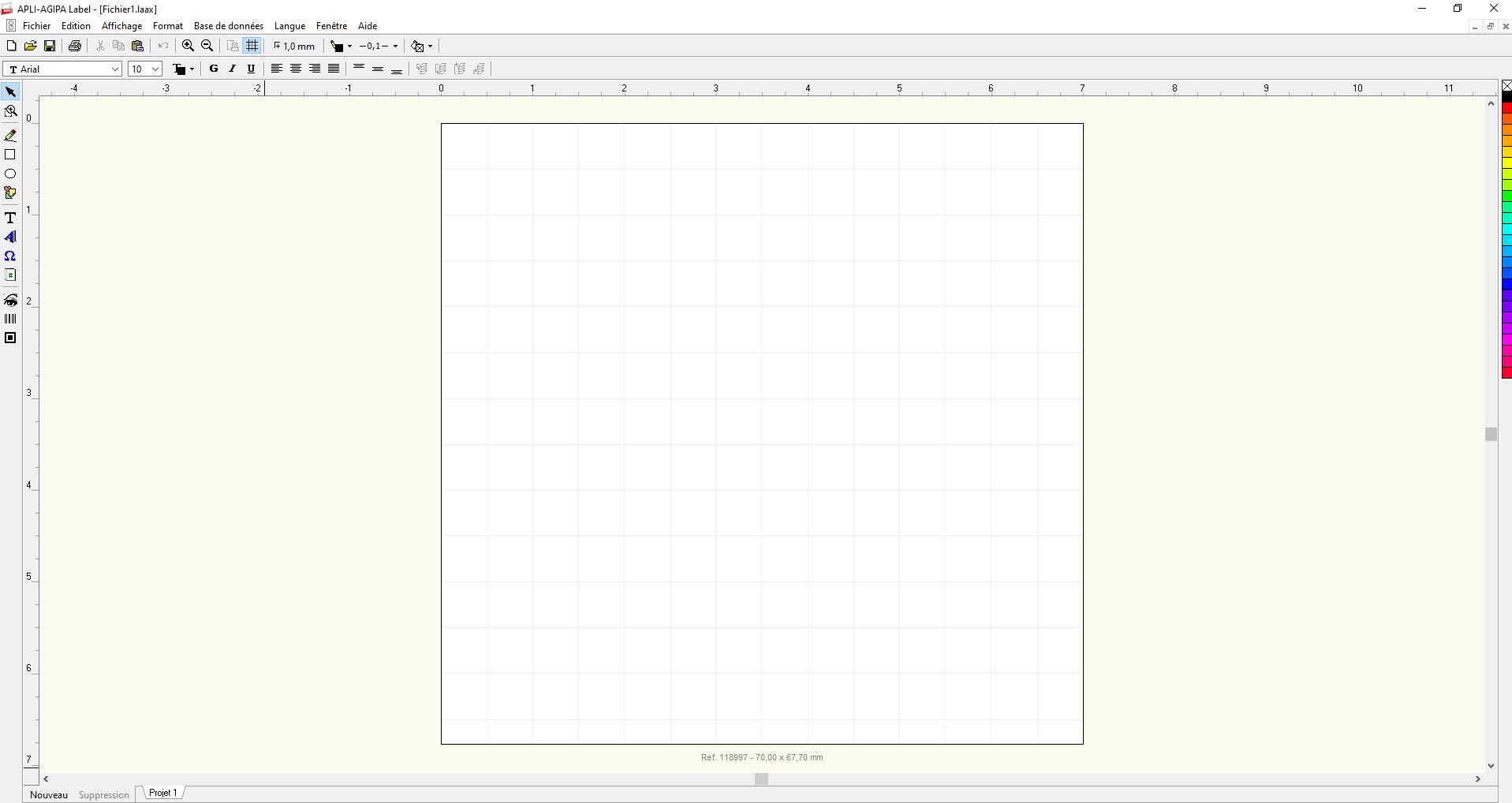This screenshot has height=803, width=1512.
Task: Open the Arial font family dropdown
Action: [114, 69]
